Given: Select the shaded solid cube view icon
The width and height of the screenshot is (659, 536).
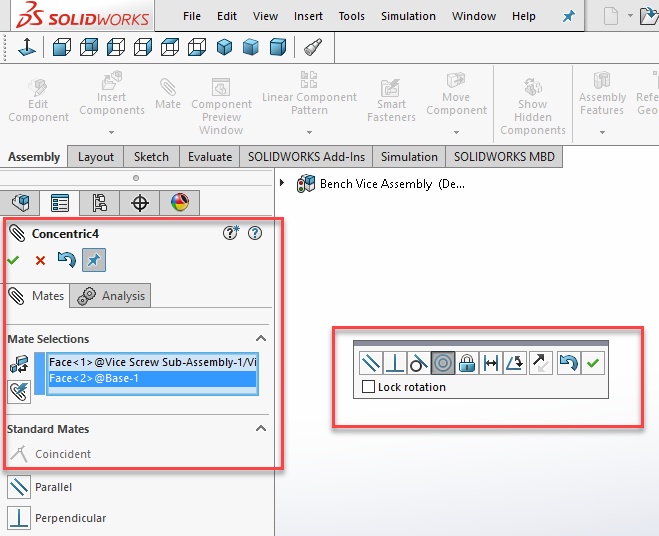Looking at the screenshot, I should pos(277,47).
